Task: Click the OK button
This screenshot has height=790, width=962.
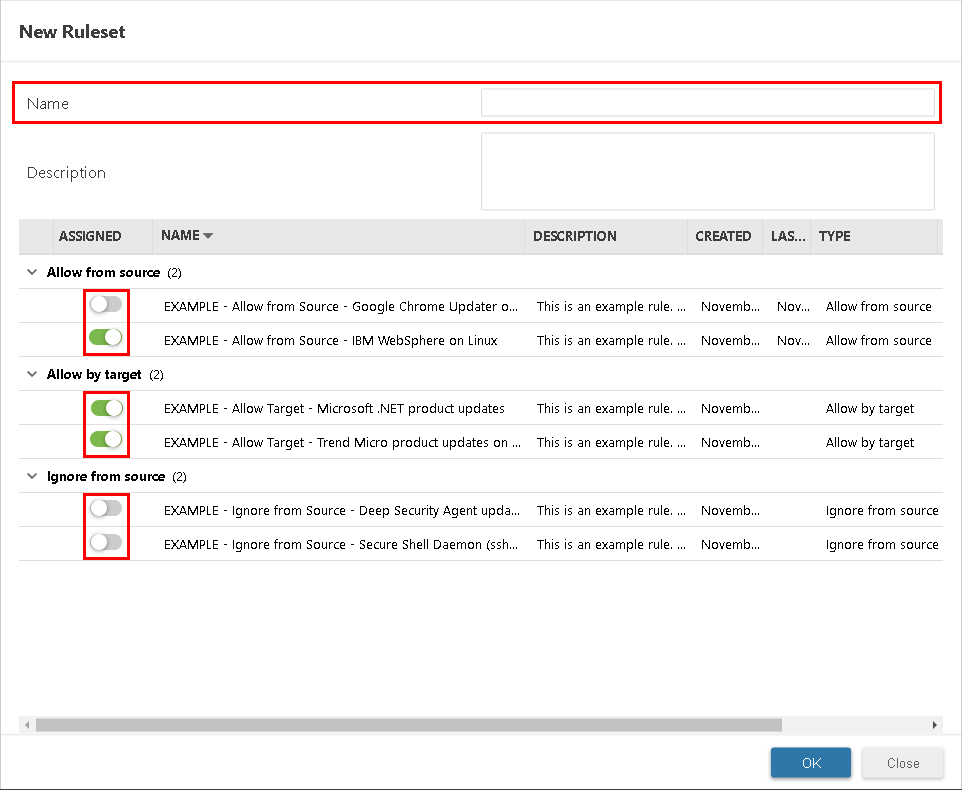Action: coord(810,762)
